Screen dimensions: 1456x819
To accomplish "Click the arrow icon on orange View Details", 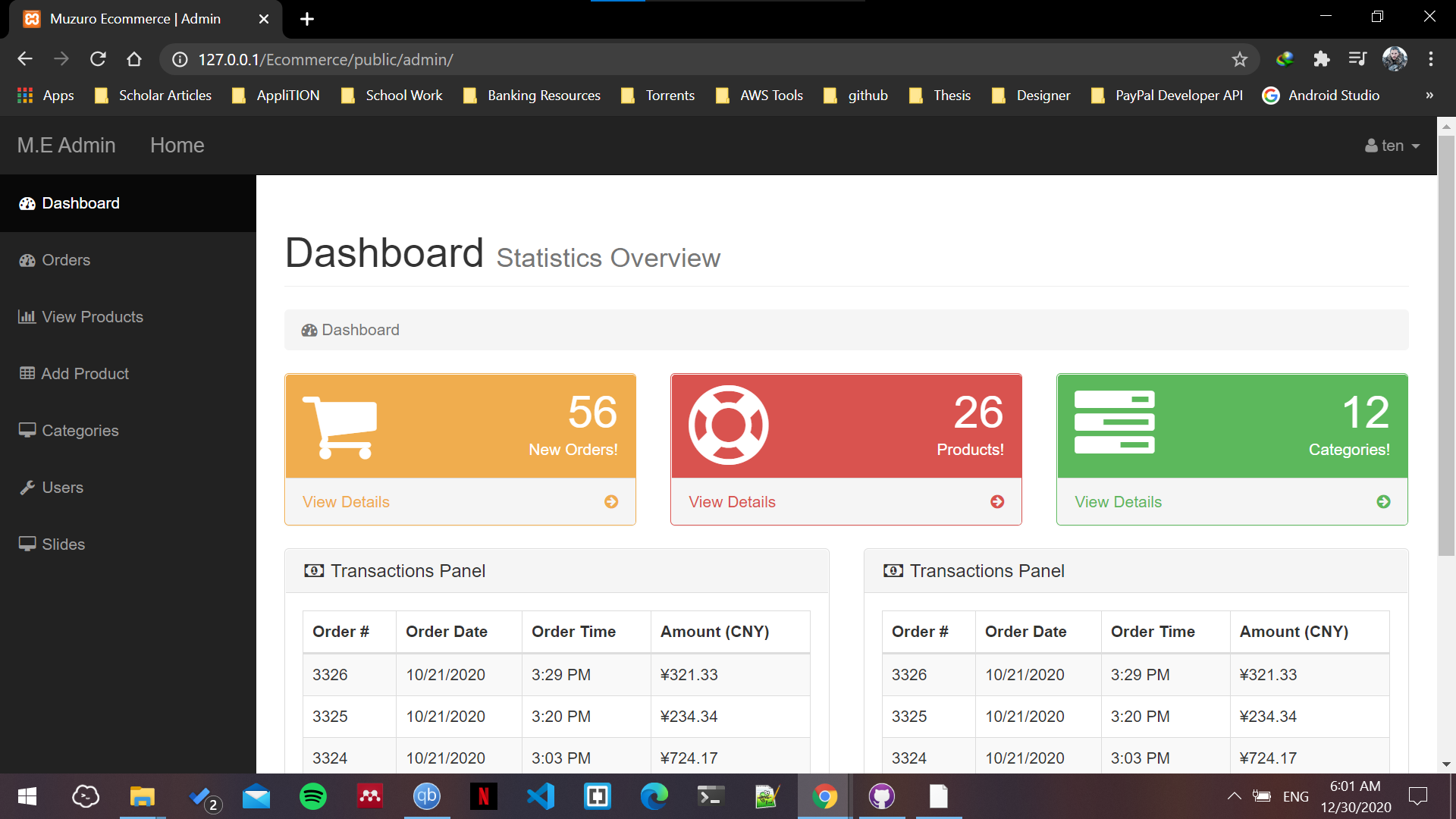I will pos(611,502).
